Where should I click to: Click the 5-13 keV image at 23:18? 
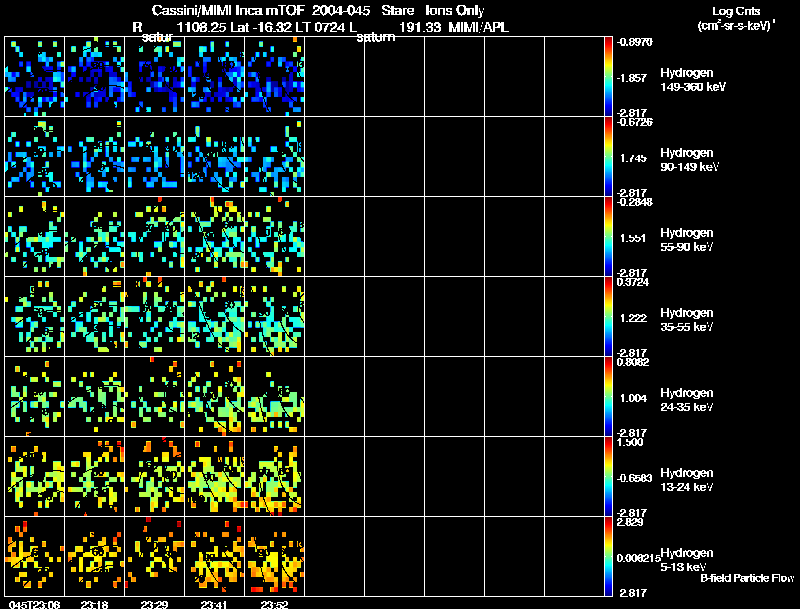(95, 557)
